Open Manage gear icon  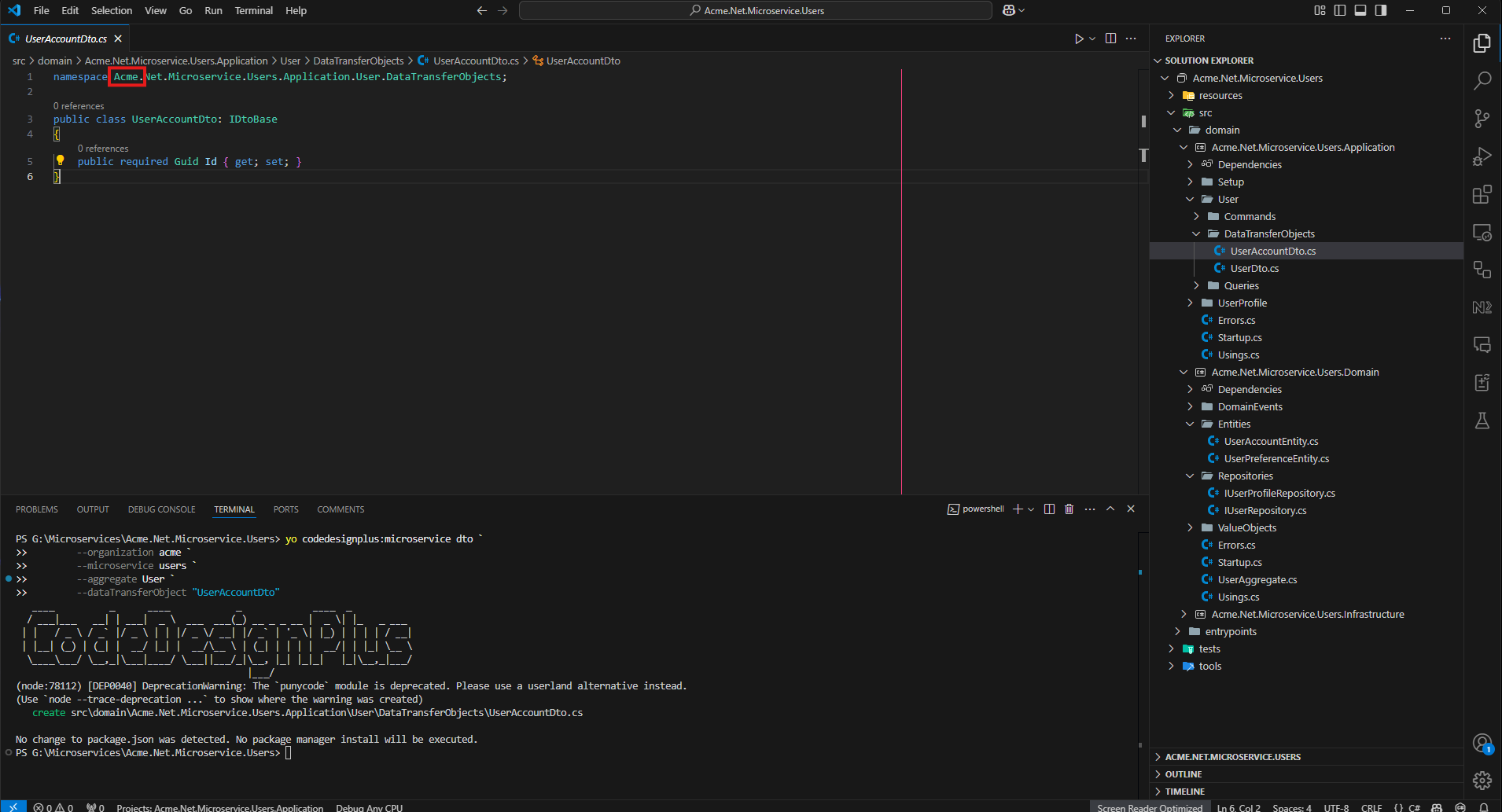[x=1482, y=780]
